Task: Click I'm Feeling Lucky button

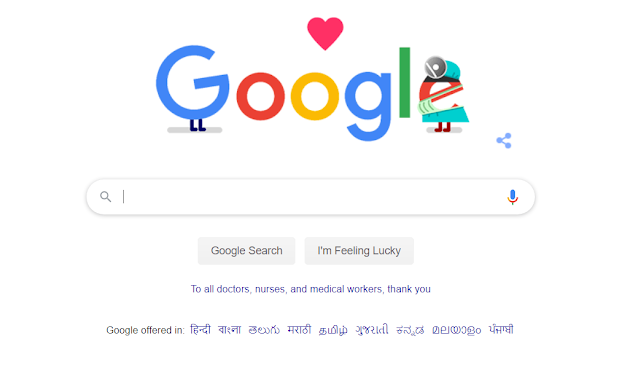Action: [359, 251]
